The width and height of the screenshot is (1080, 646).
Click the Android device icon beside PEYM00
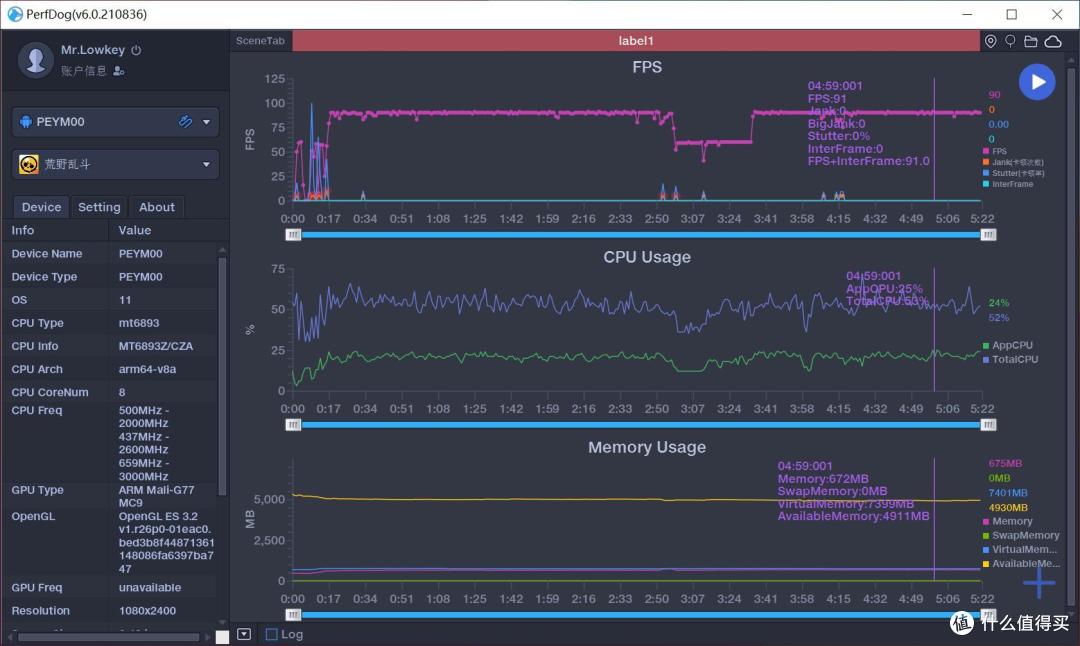[x=26, y=122]
